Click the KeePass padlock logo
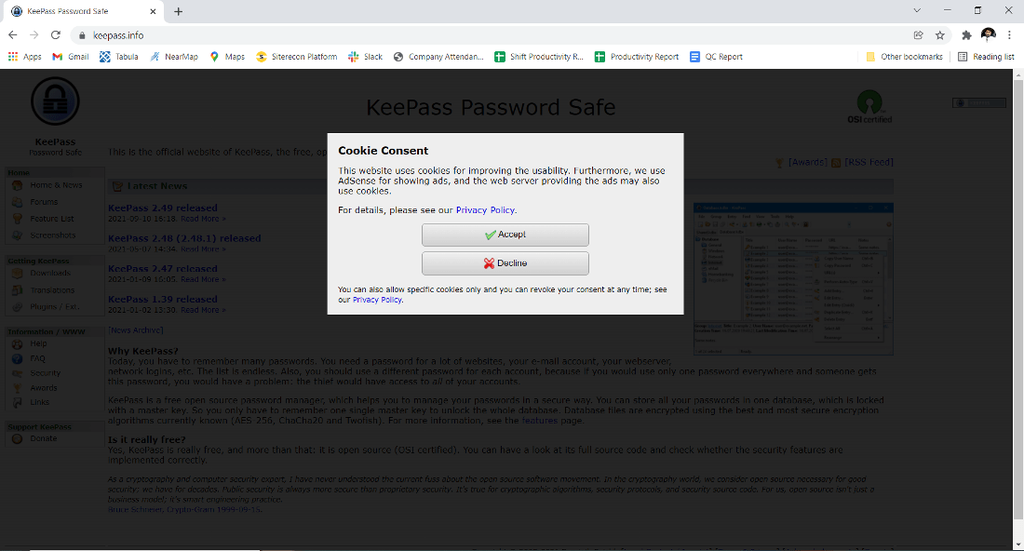This screenshot has width=1024, height=551. [x=55, y=101]
